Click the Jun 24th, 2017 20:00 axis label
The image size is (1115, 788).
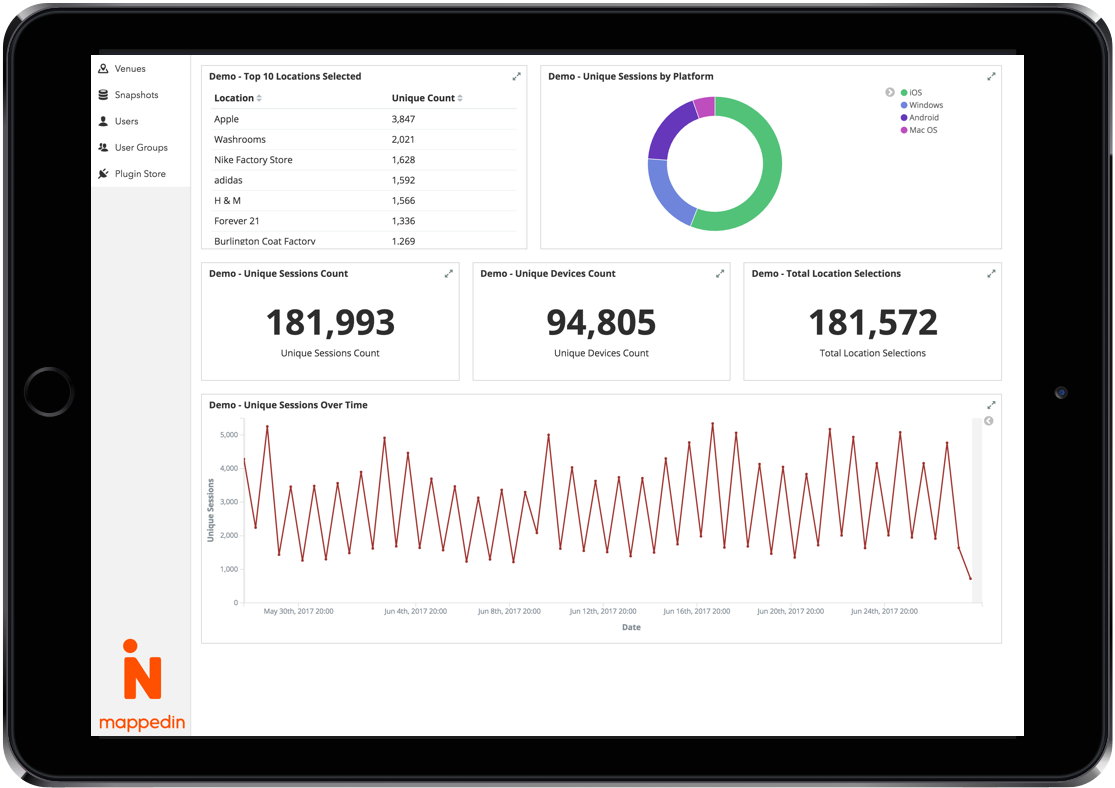pyautogui.click(x=885, y=612)
